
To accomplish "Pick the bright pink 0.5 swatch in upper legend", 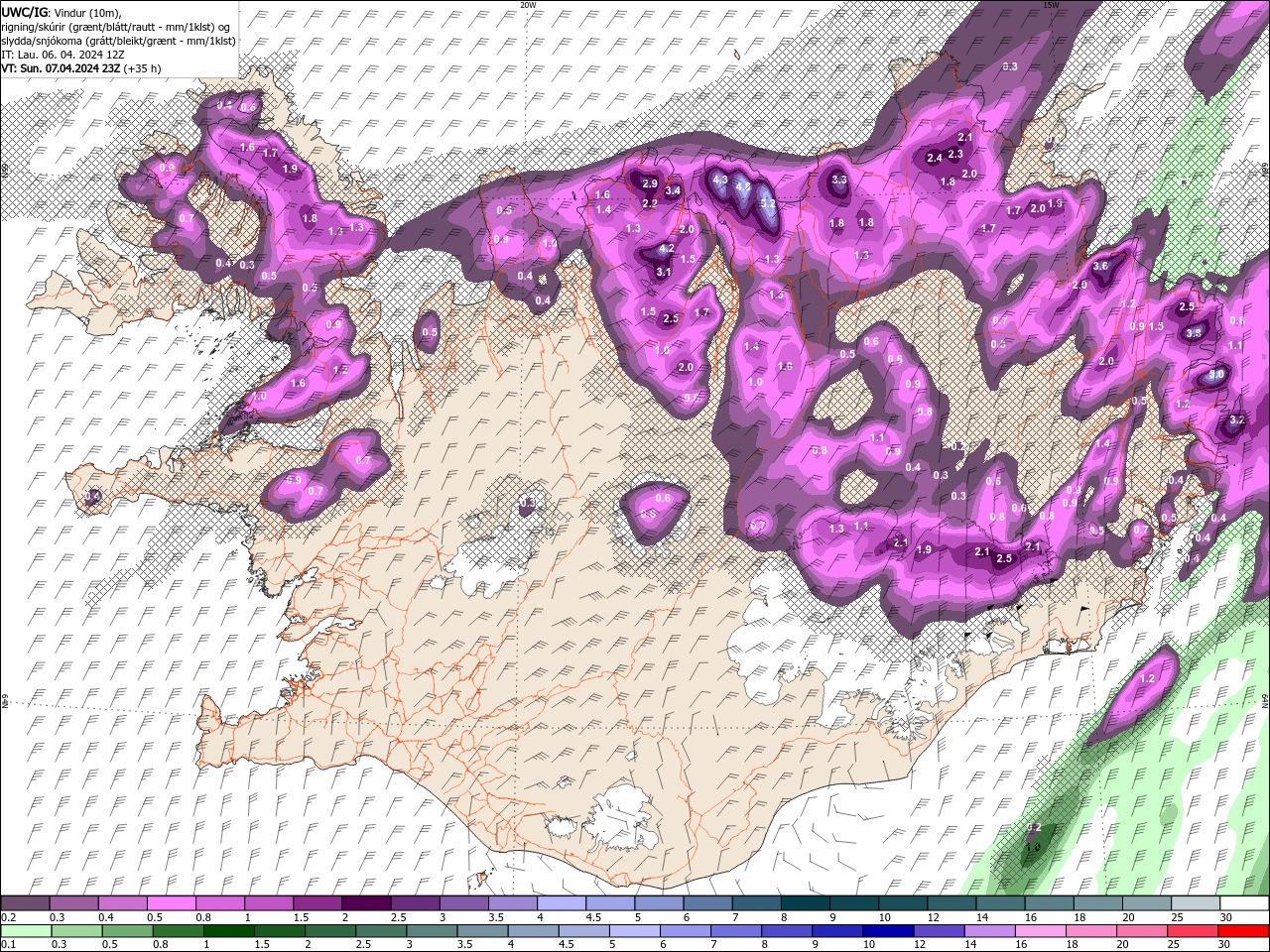I will tap(172, 903).
